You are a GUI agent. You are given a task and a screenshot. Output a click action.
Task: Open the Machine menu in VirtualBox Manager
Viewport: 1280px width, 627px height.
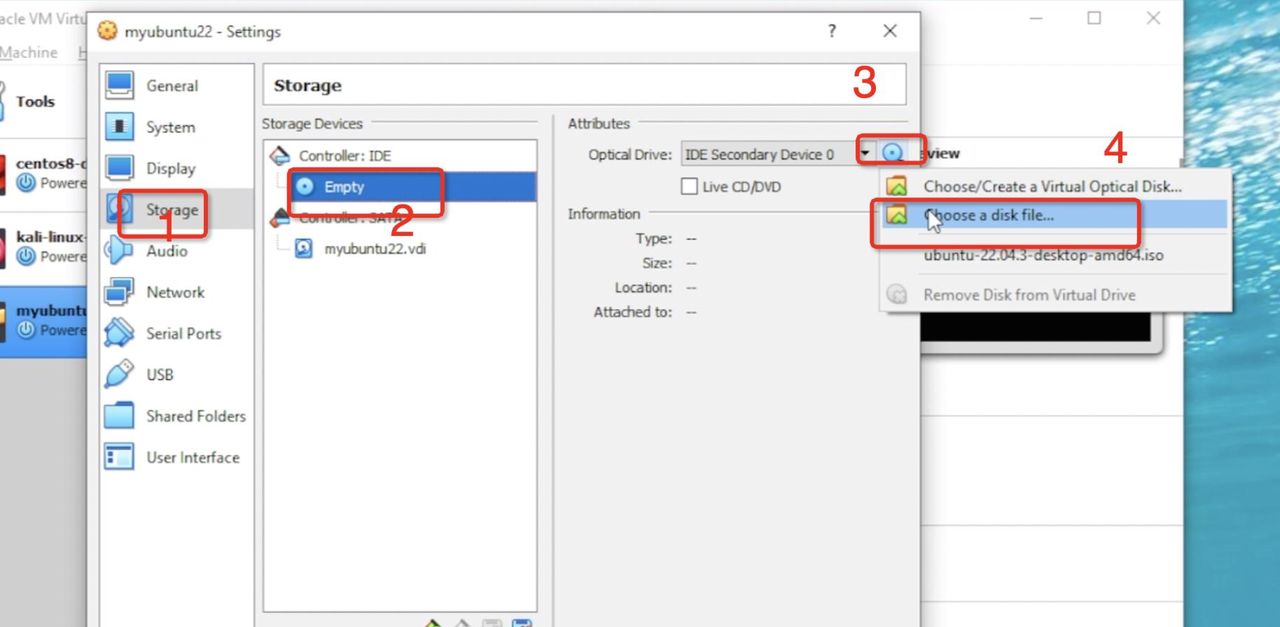pos(28,52)
